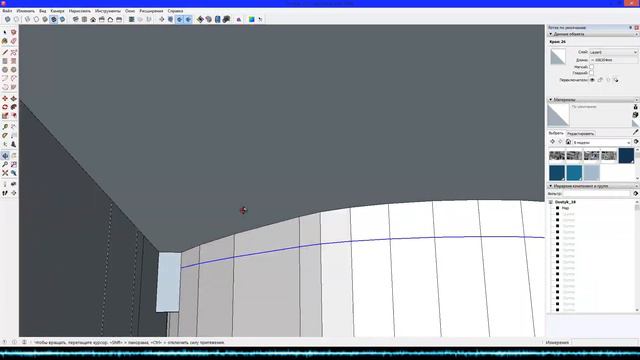640x360 pixels.
Task: Choose the Rotate tool
Action: pyautogui.click(x=5, y=107)
